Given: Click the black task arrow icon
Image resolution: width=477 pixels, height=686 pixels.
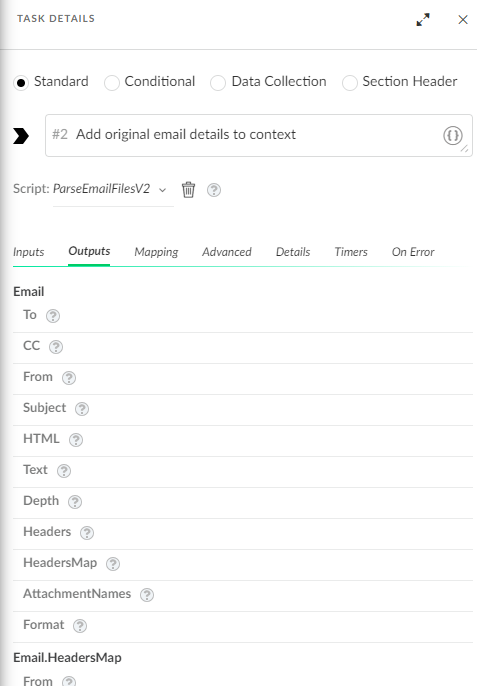Looking at the screenshot, I should pyautogui.click(x=21, y=136).
